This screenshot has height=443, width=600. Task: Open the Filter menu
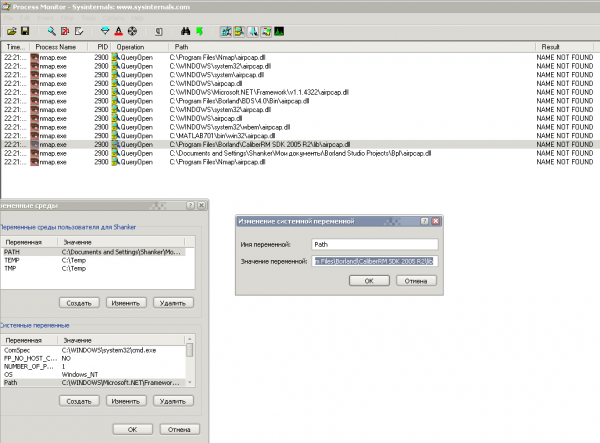pos(67,18)
